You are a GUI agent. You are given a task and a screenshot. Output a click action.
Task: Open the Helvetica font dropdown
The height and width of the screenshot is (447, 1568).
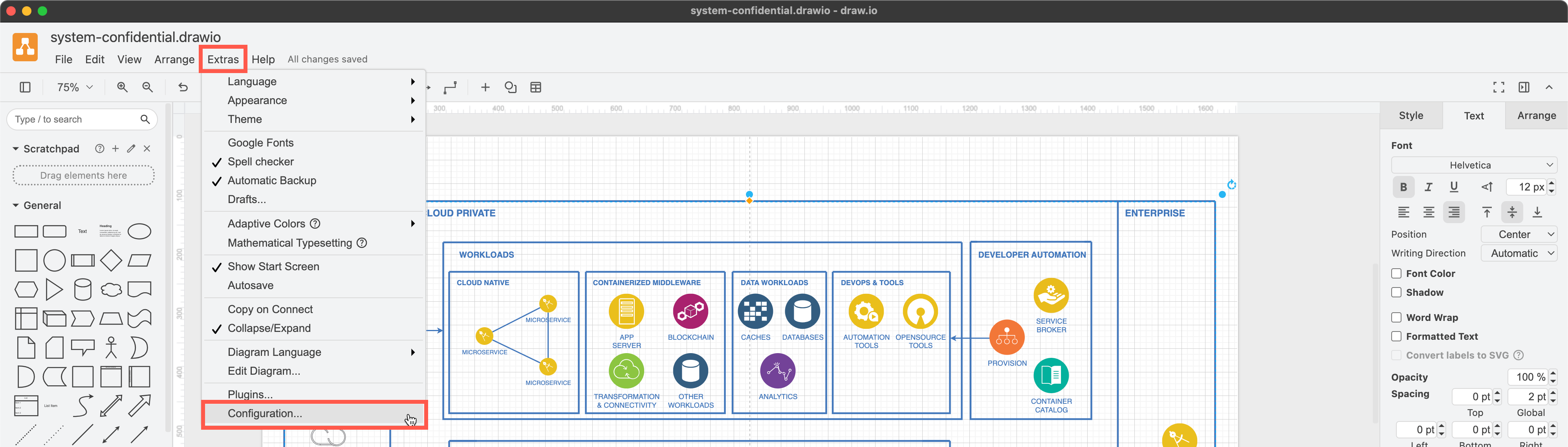[1473, 165]
